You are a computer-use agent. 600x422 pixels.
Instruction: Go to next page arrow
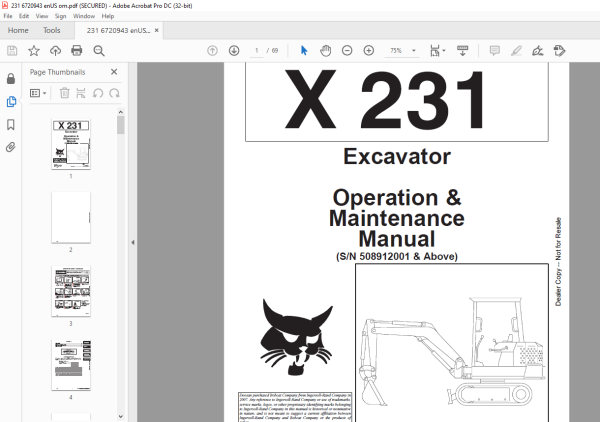[234, 51]
